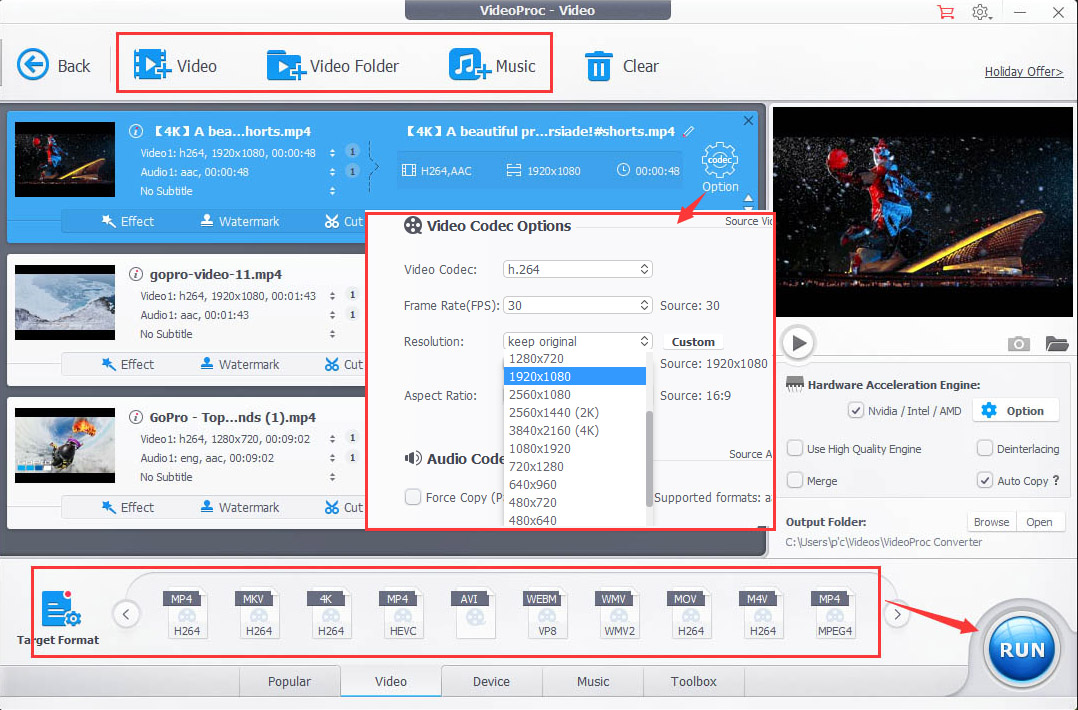Open Video Codec dropdown
This screenshot has height=710, width=1078.
pos(578,269)
